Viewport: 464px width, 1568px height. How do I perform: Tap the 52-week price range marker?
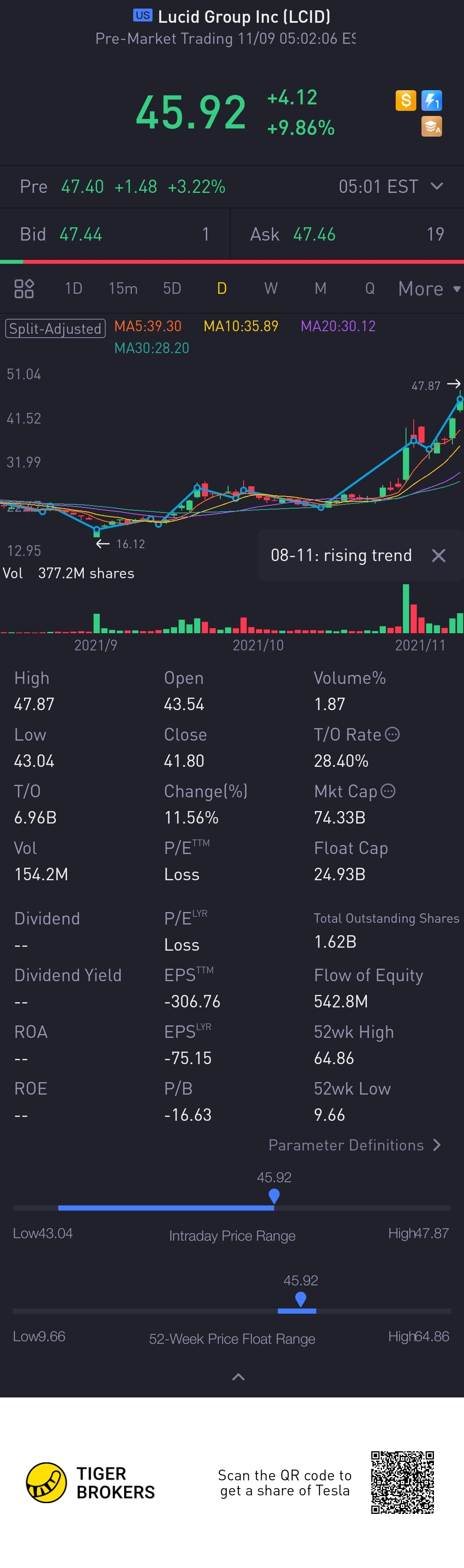(300, 1299)
